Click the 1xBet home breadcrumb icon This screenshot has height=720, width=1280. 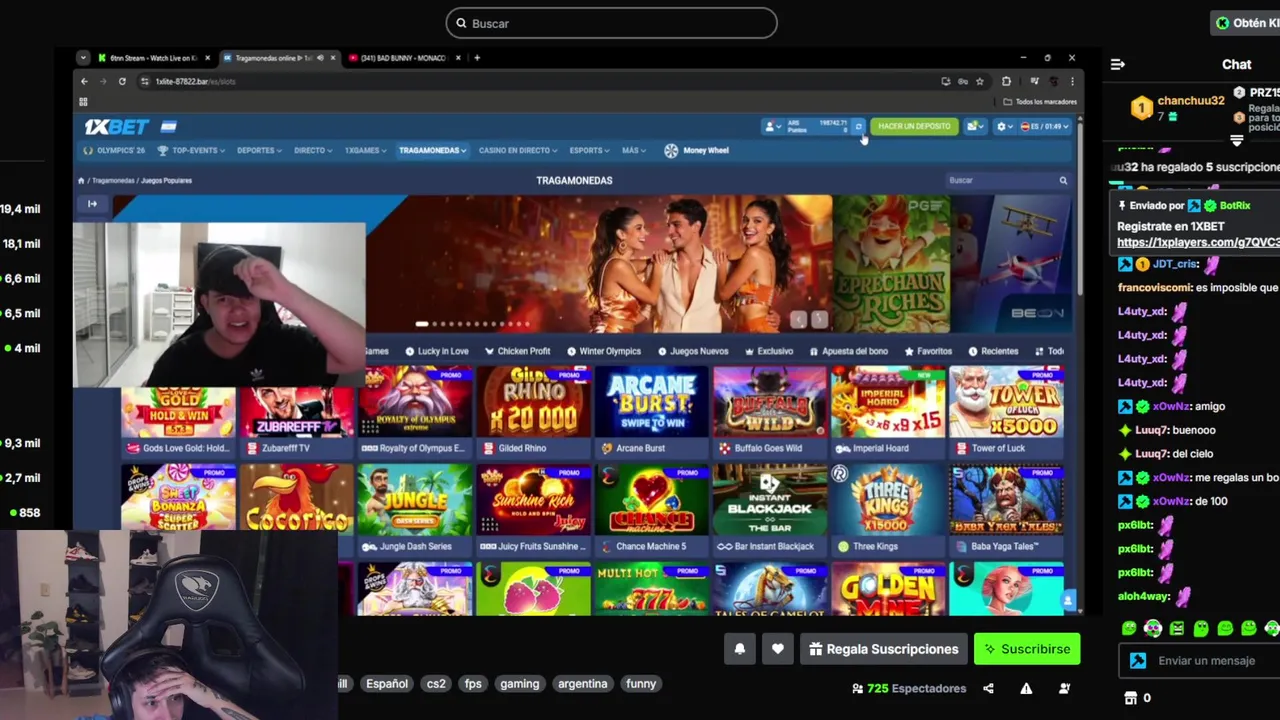tap(81, 180)
